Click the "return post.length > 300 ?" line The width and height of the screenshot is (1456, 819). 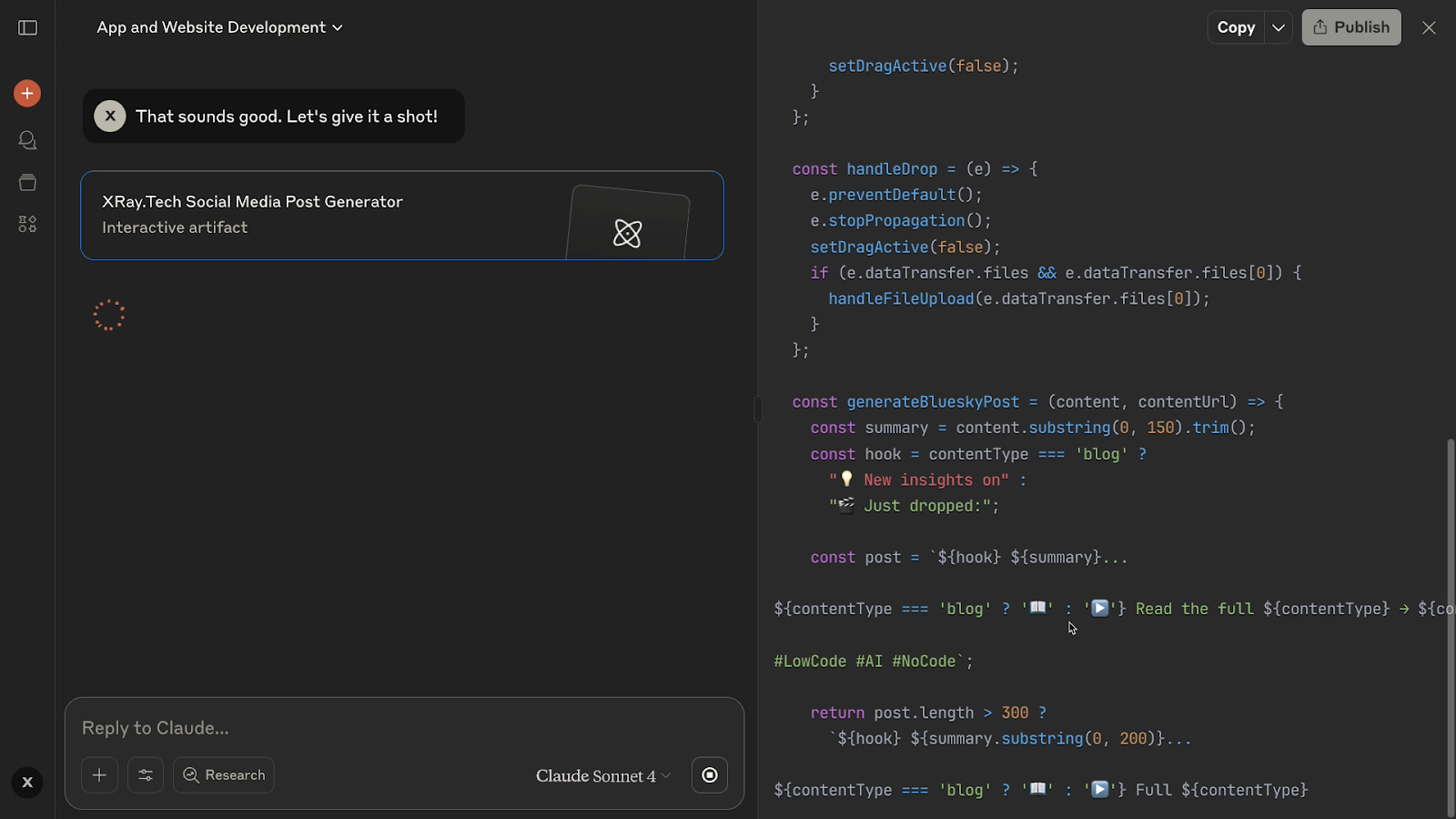coord(928,713)
